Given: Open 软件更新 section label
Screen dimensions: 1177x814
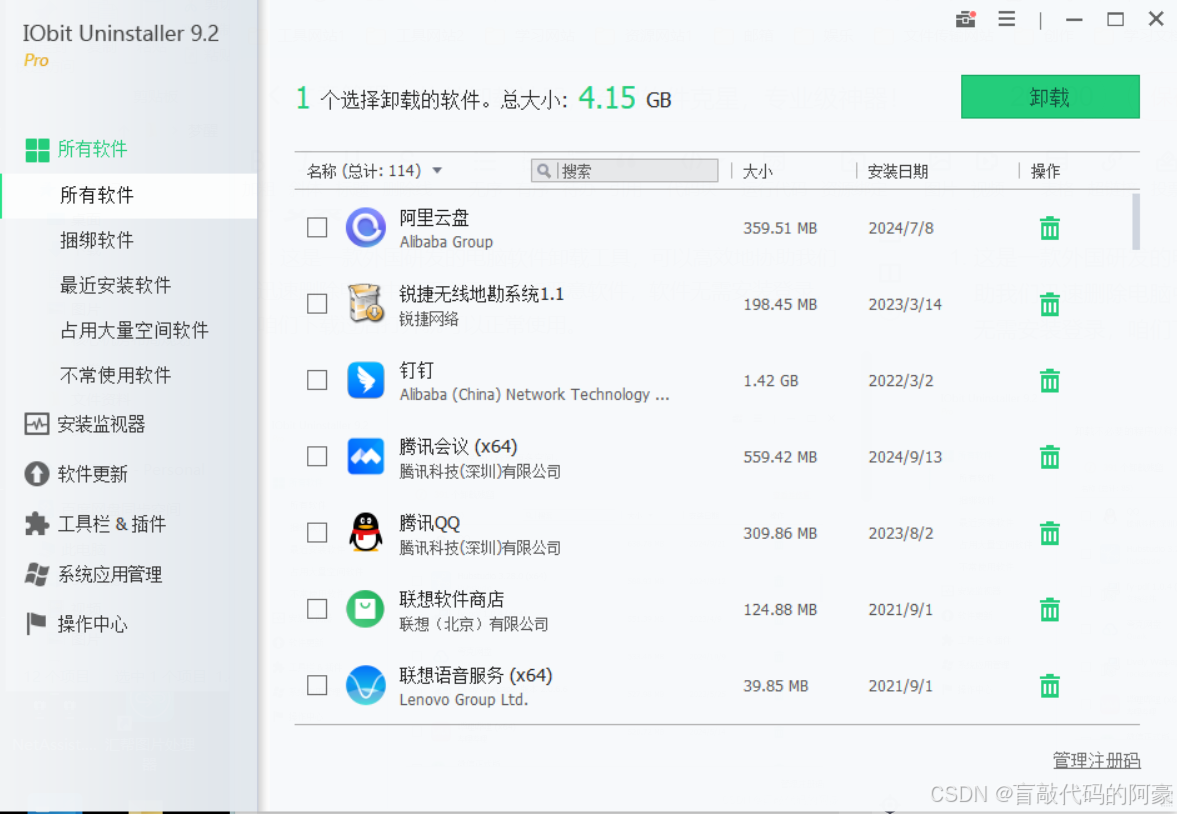Looking at the screenshot, I should [93, 474].
